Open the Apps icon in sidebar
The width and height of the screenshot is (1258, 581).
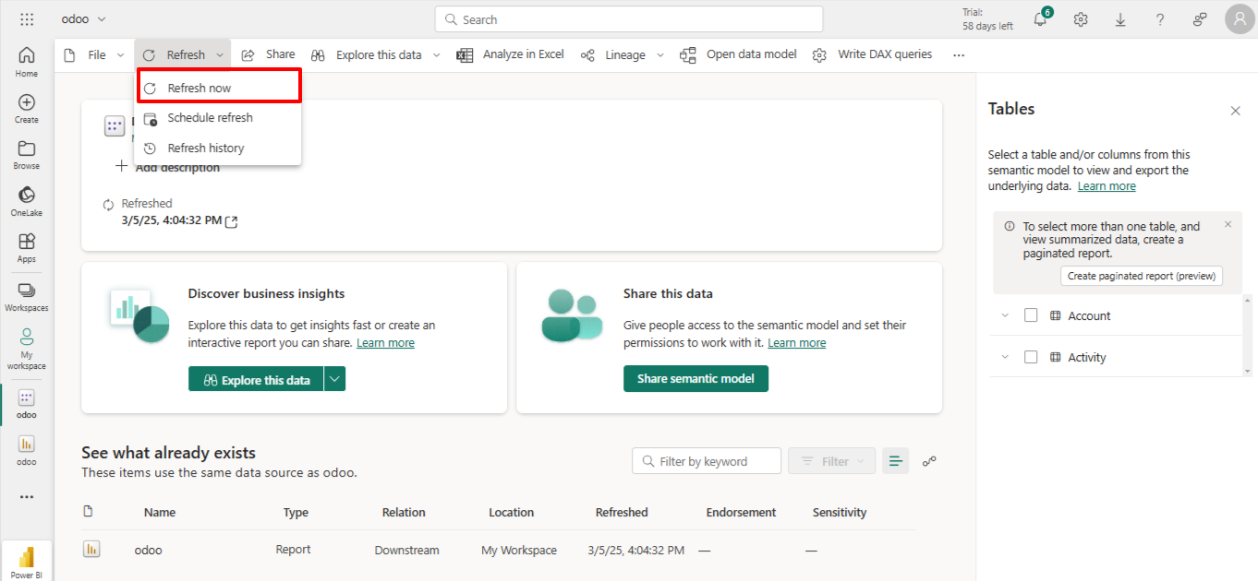click(x=27, y=246)
